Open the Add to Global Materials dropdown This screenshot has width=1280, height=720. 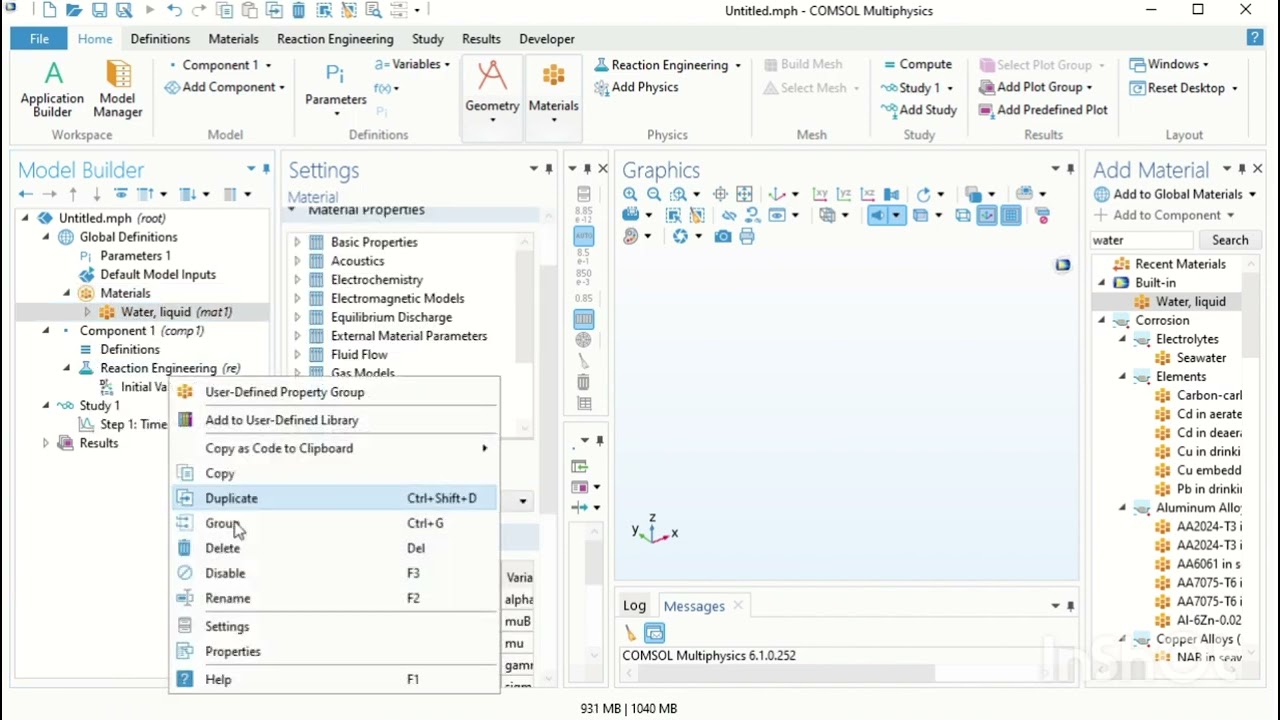(x=1252, y=195)
